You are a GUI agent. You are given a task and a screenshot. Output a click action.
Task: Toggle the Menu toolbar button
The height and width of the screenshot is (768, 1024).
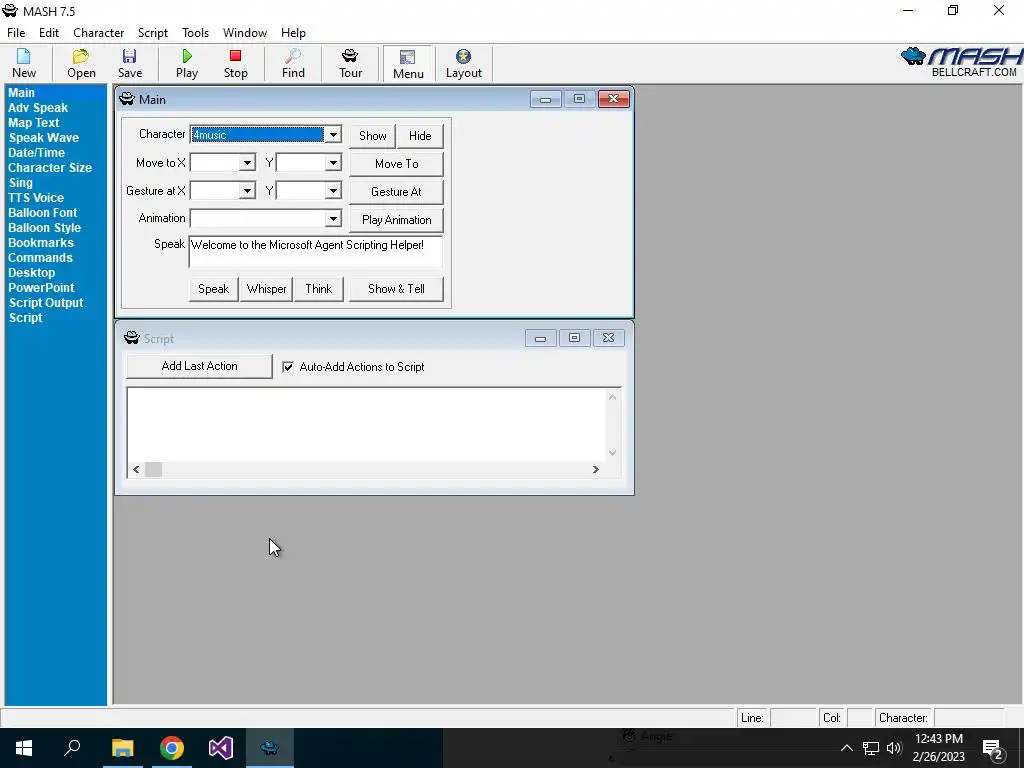[408, 64]
